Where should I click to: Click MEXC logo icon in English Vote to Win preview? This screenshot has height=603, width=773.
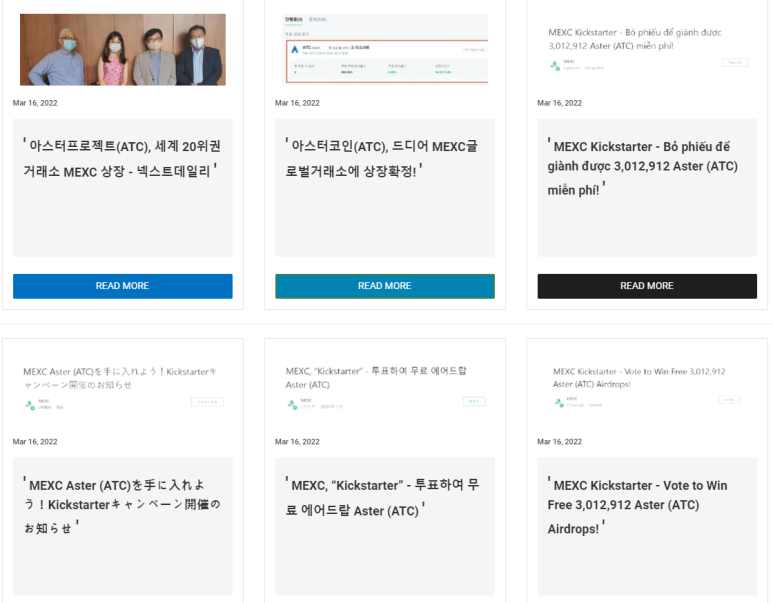pos(558,403)
